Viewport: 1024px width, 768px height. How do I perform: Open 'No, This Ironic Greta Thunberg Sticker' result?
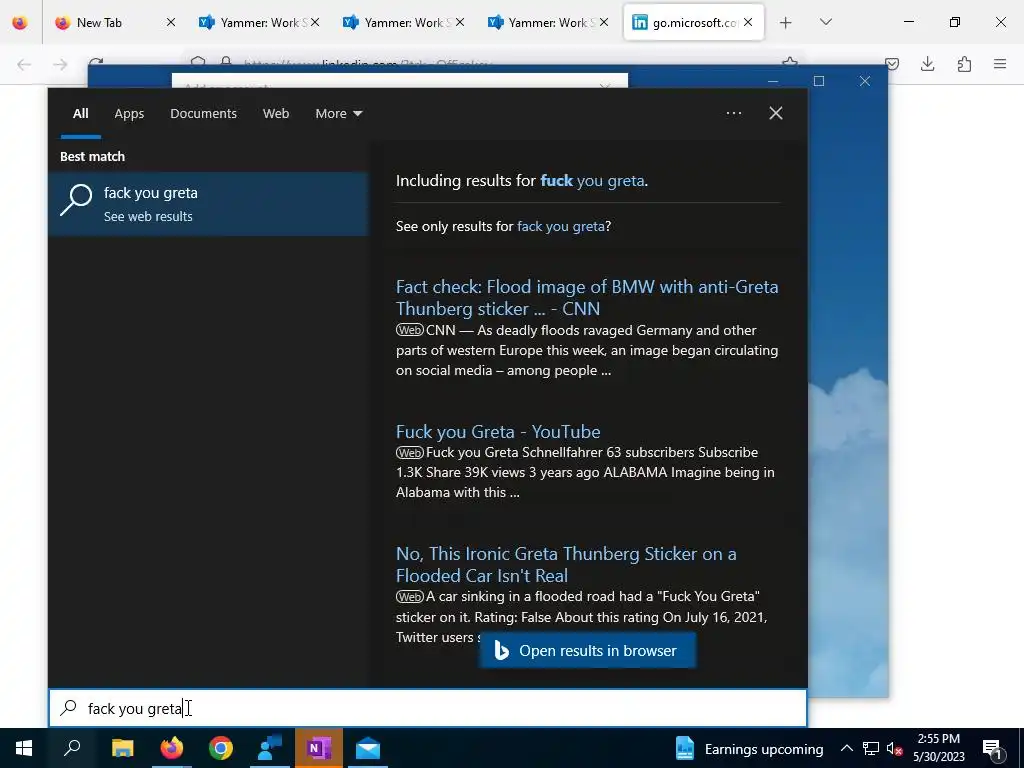(x=566, y=565)
